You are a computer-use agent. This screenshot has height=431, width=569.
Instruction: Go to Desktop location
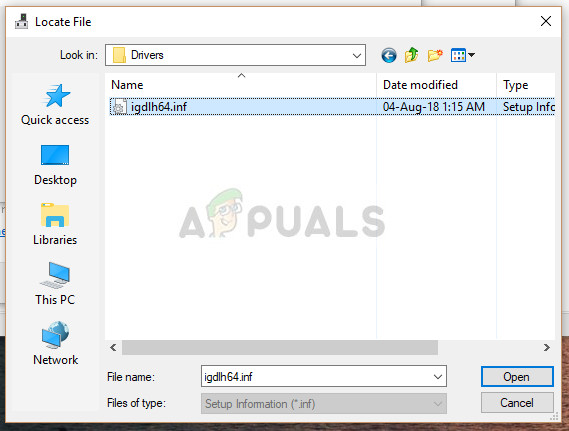click(x=55, y=165)
